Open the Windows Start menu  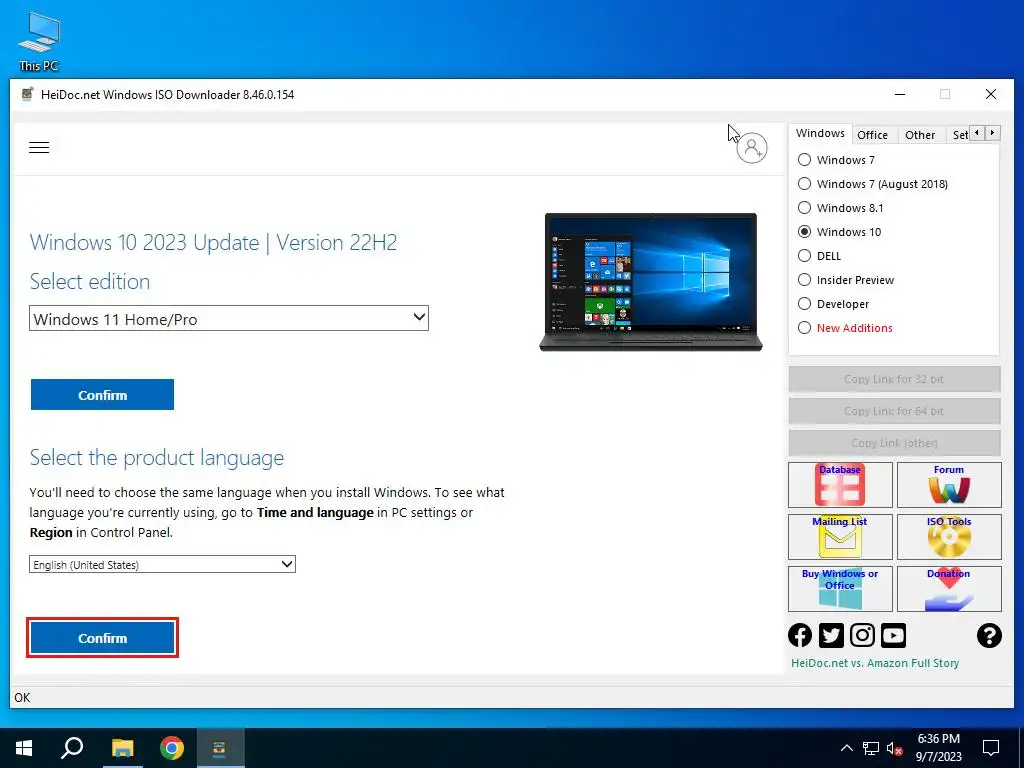(24, 748)
